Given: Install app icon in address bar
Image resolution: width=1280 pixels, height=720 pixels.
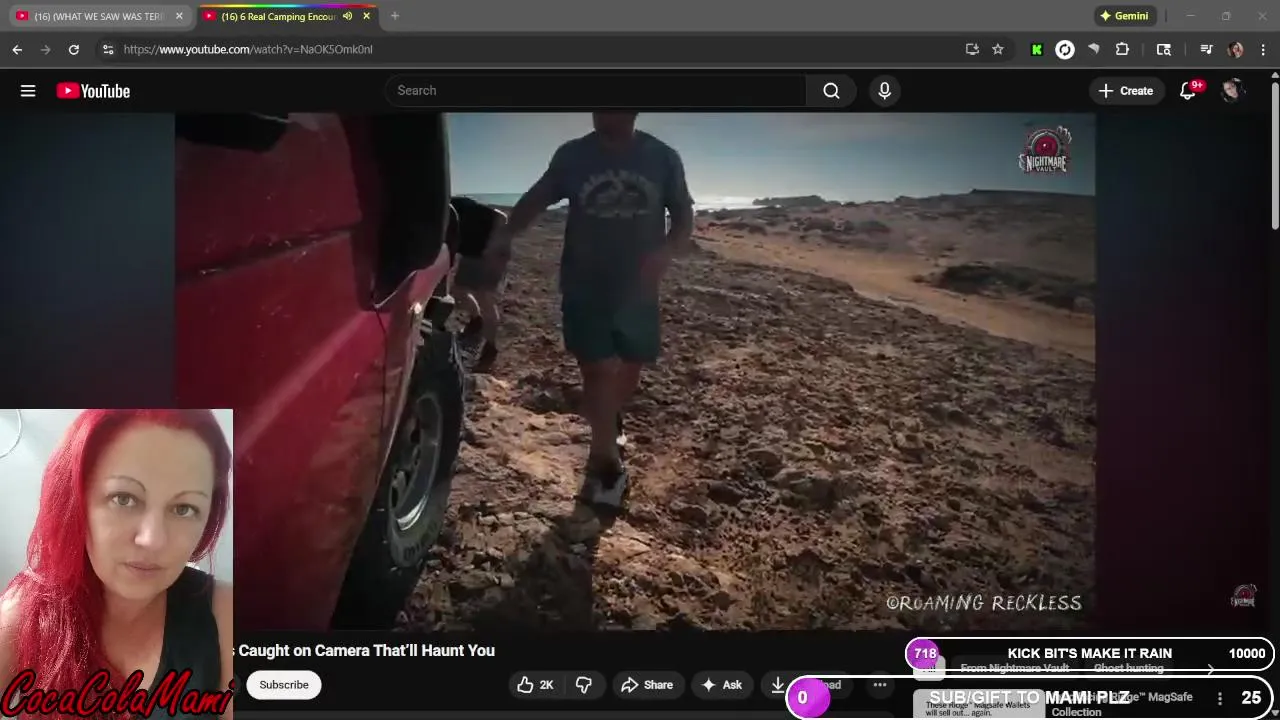Looking at the screenshot, I should pyautogui.click(x=972, y=49).
